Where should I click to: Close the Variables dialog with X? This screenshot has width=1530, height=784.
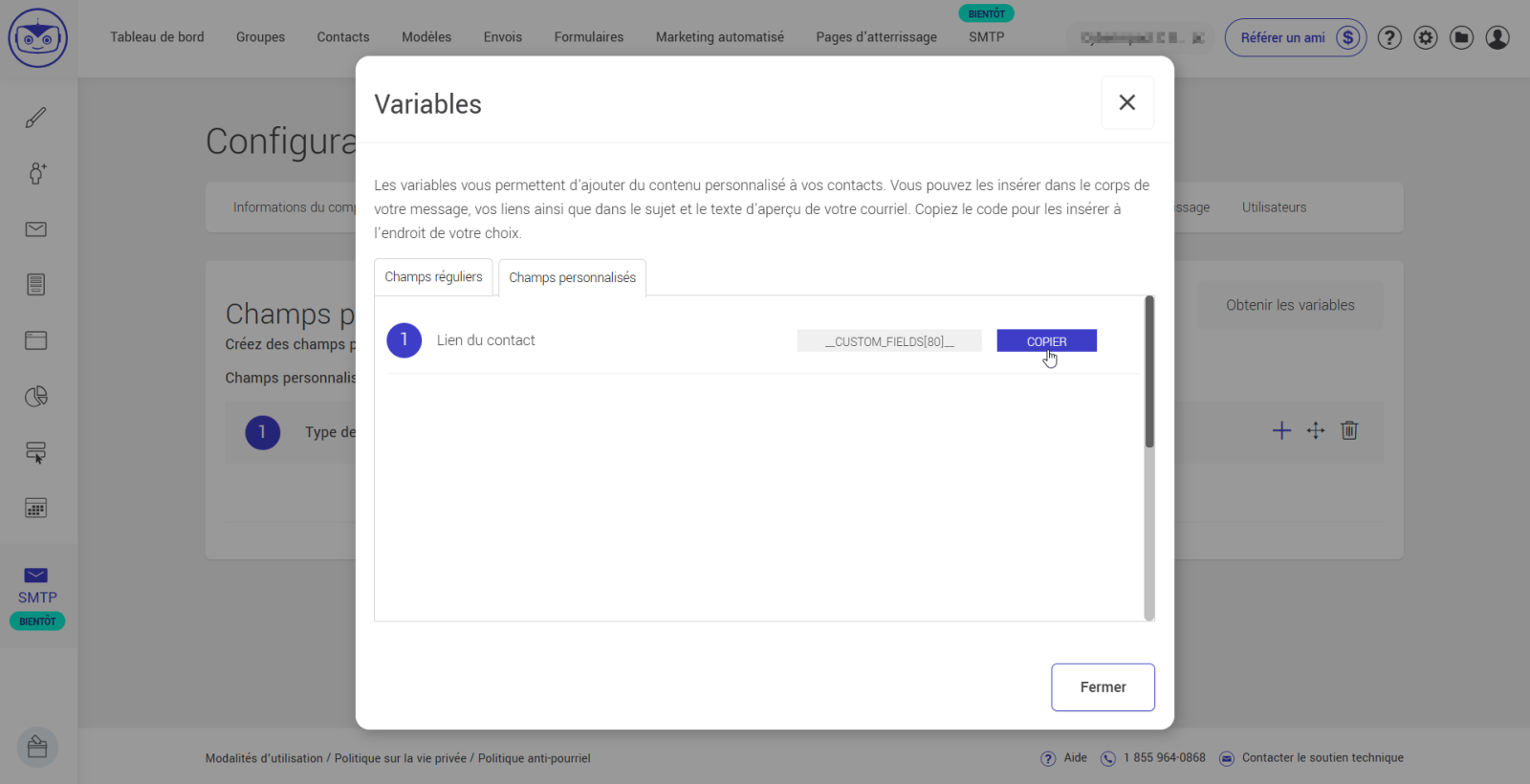[1127, 102]
